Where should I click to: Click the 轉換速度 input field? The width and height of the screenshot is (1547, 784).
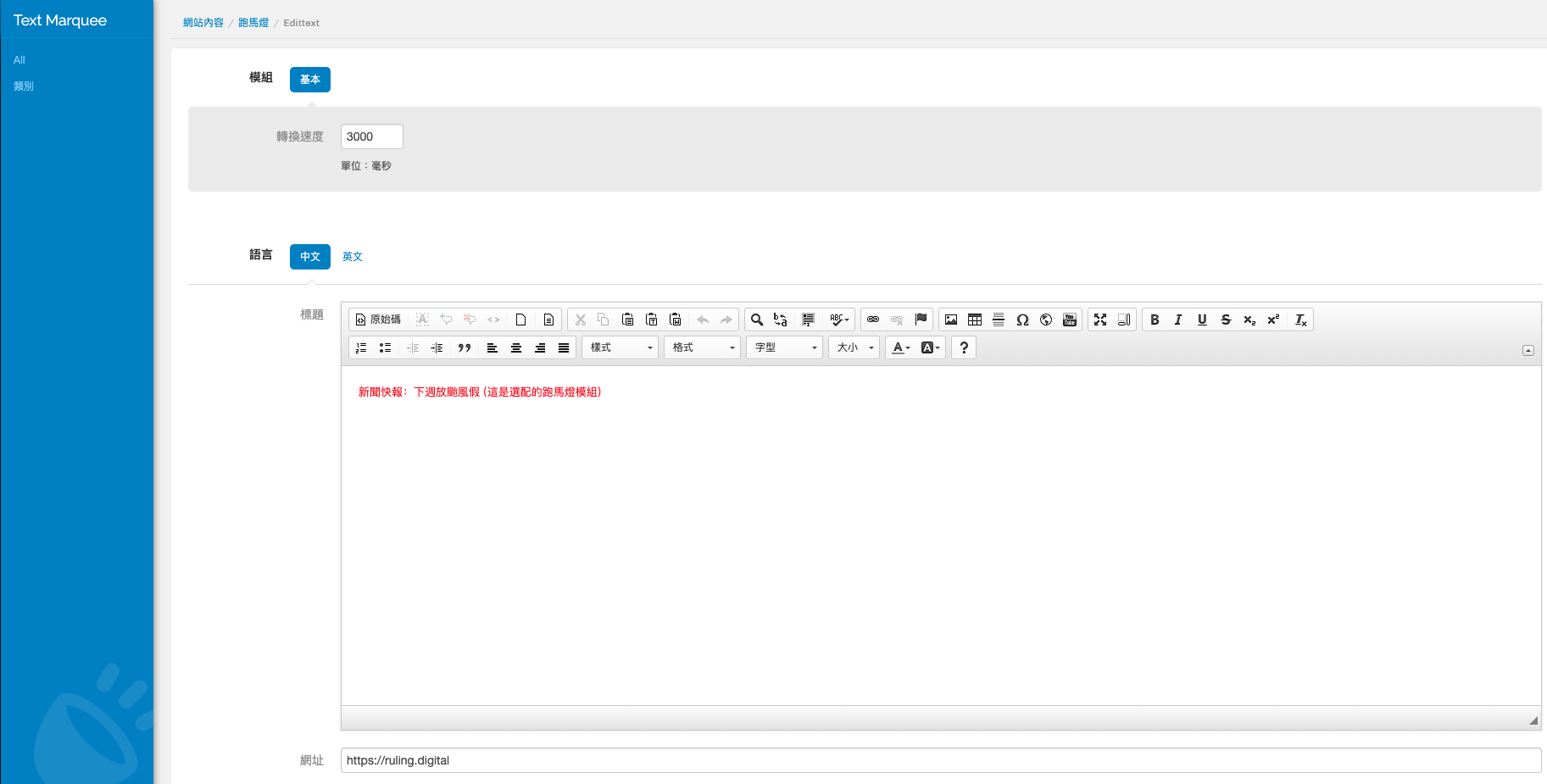371,136
